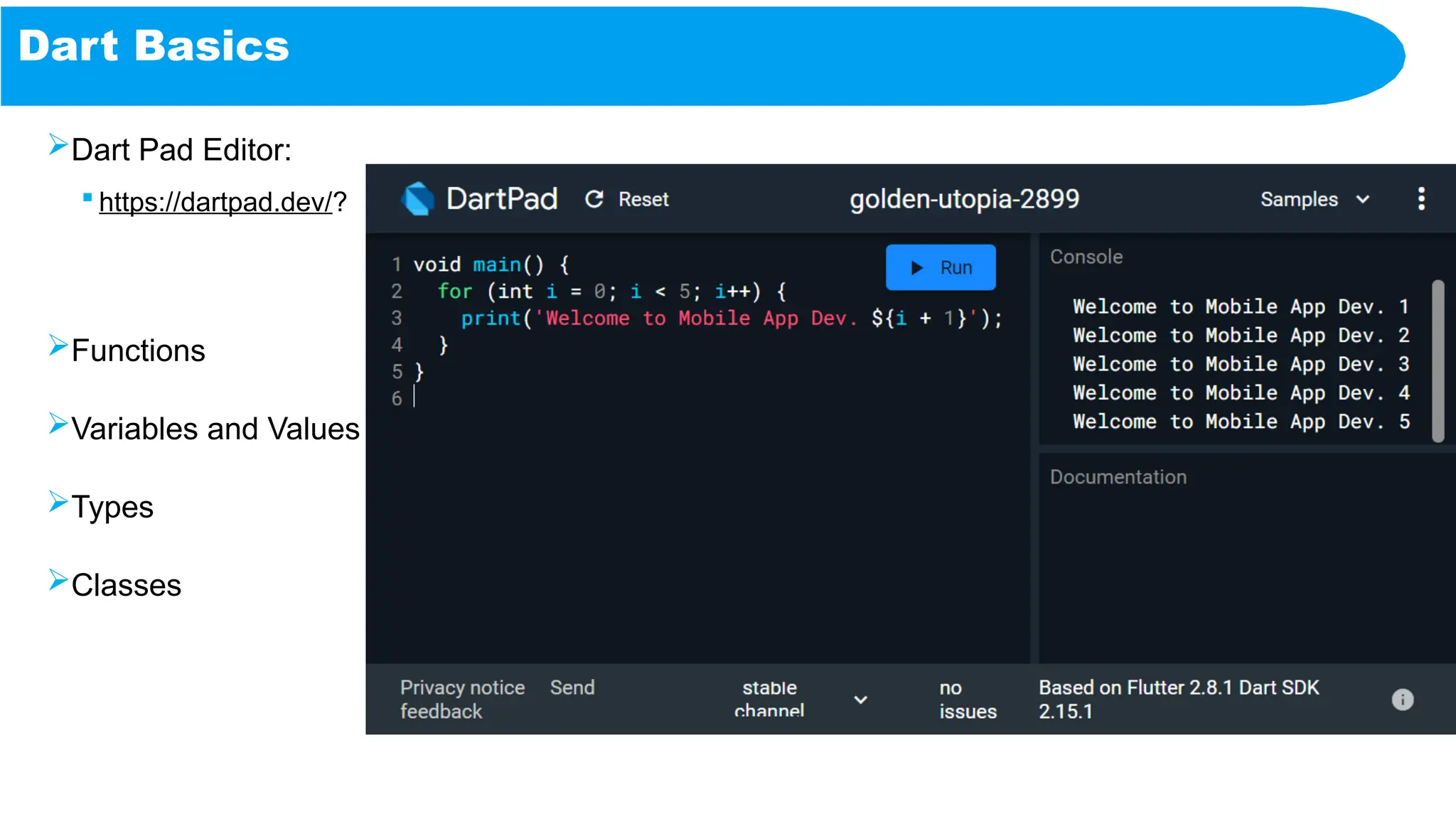The image size is (1456, 819).
Task: Click the DartPad logo icon
Action: 417,198
